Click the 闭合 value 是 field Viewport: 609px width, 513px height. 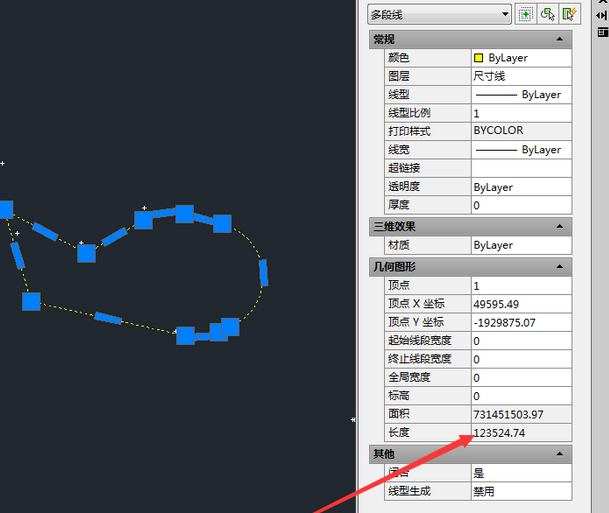point(520,473)
